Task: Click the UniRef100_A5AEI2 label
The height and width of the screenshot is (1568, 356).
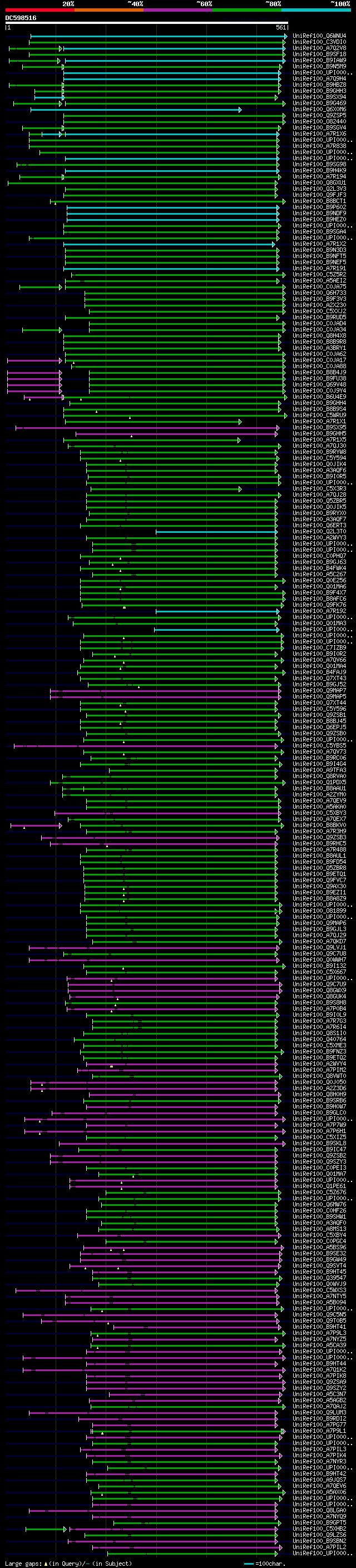Action: [x=319, y=280]
